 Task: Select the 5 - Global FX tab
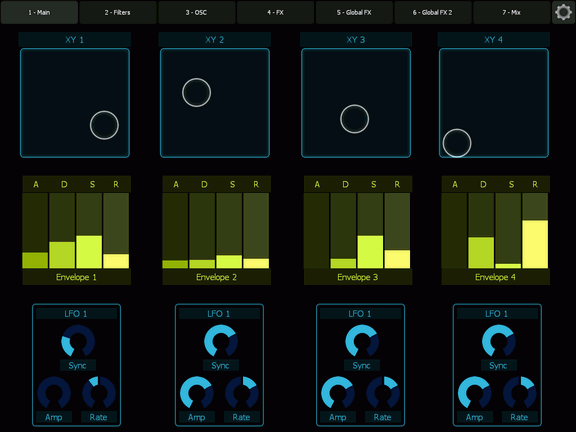[354, 12]
